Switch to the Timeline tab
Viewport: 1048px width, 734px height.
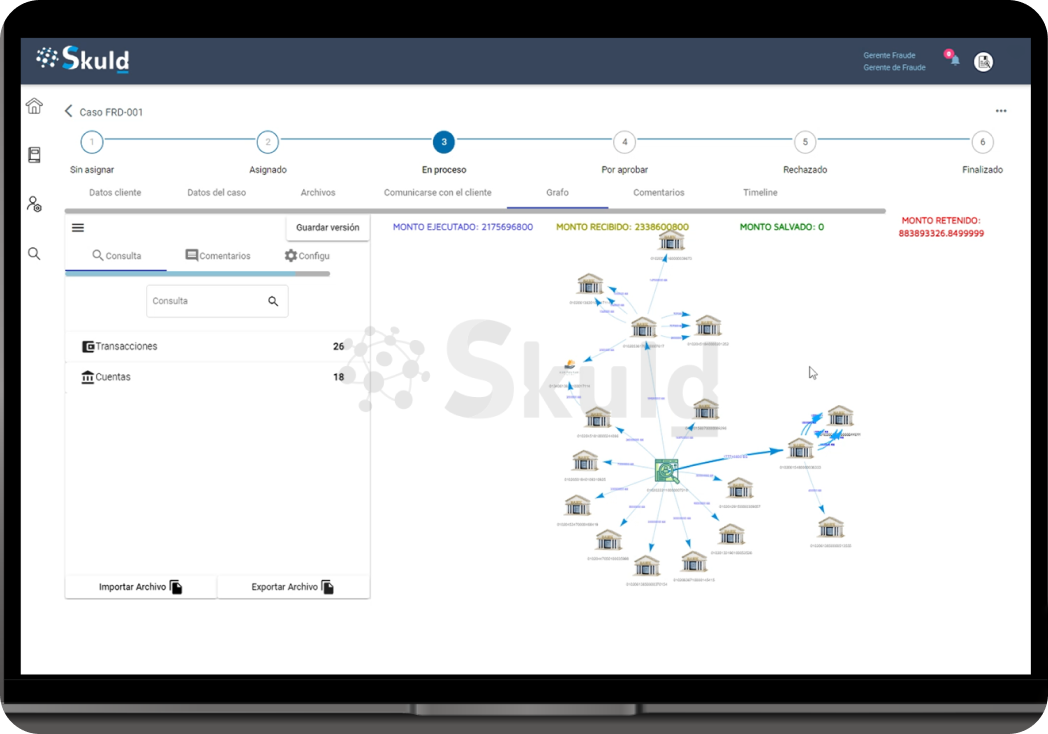760,192
